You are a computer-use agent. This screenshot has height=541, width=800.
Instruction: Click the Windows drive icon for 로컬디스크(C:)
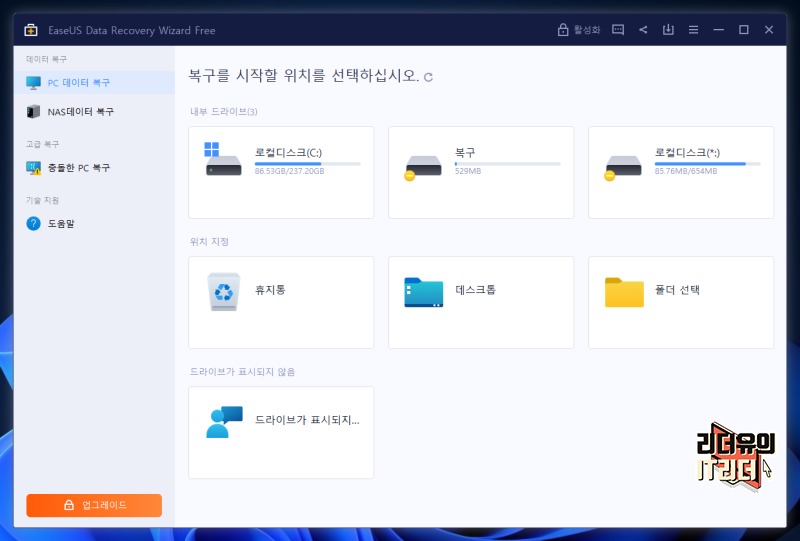pos(223,159)
